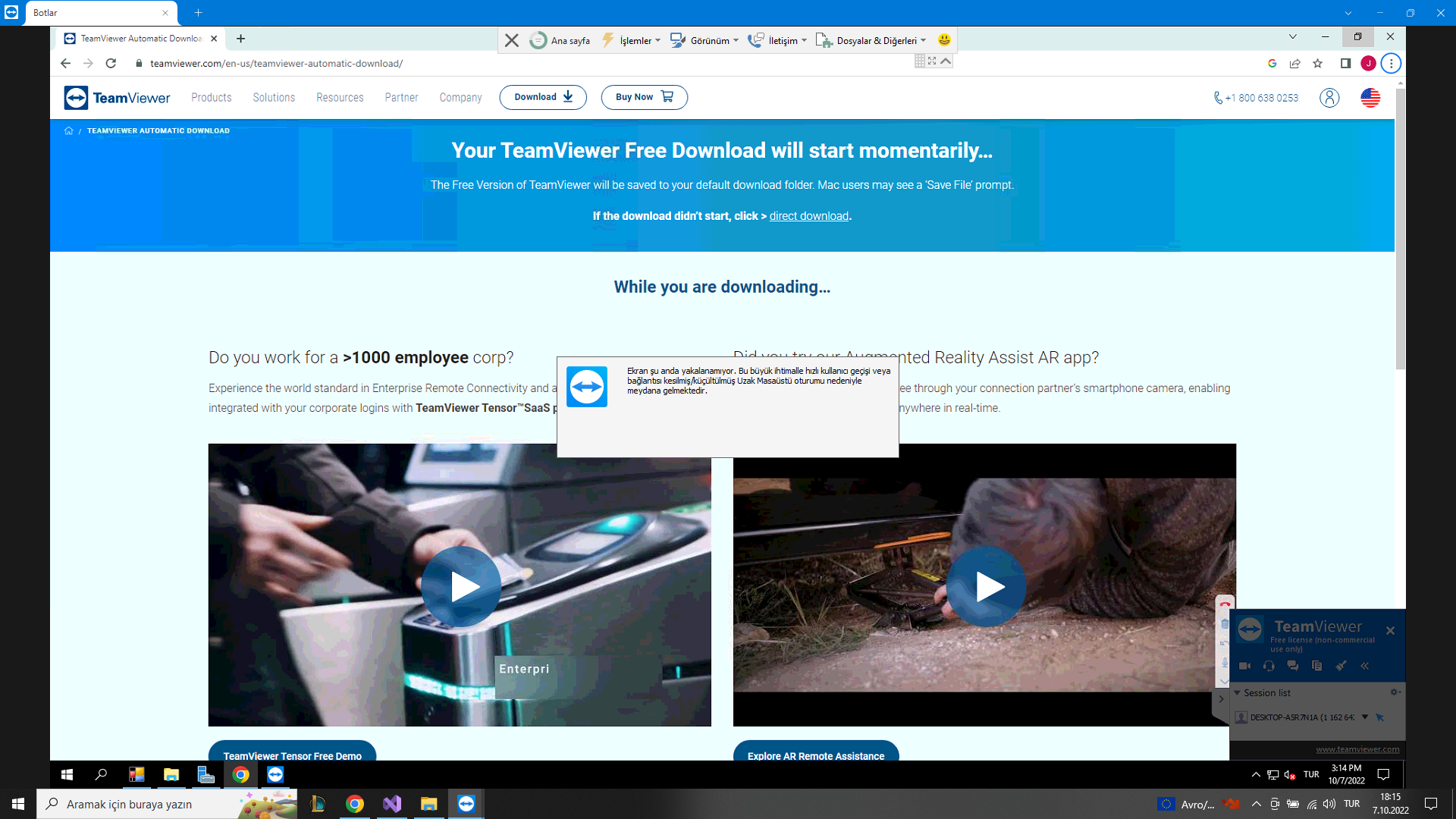The image size is (1456, 819).
Task: Open the website account user icon
Action: [1329, 98]
